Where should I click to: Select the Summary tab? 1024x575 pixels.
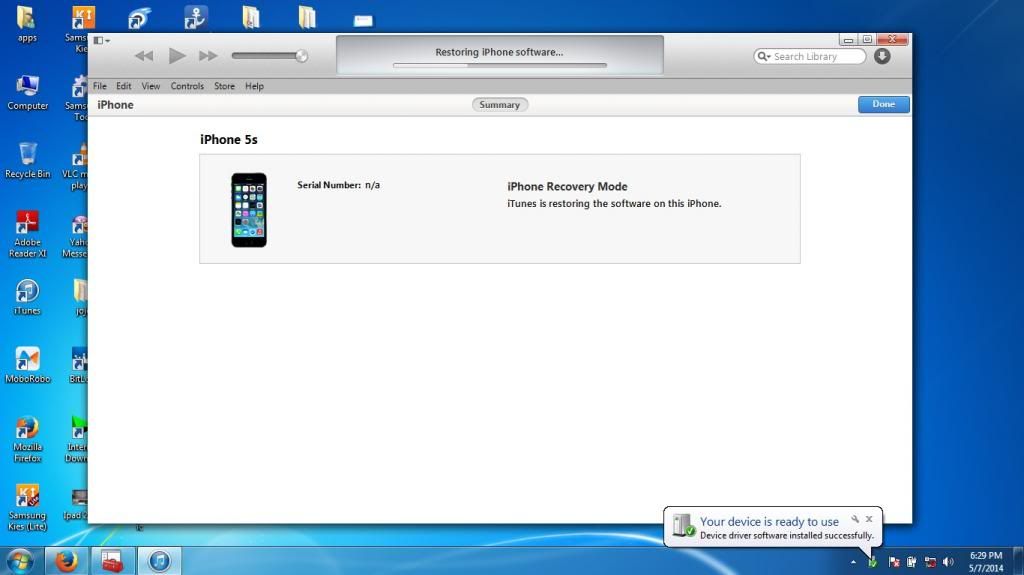(500, 105)
